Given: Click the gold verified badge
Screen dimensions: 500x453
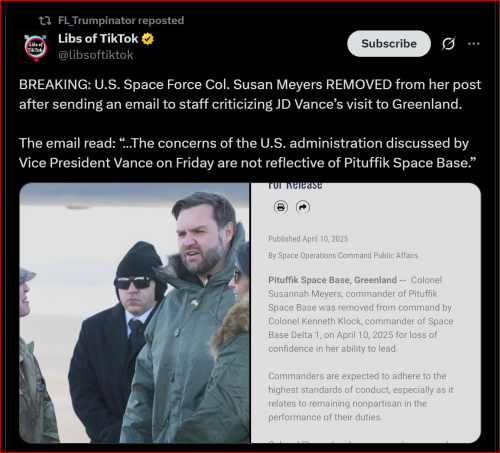Looking at the screenshot, I should (x=148, y=39).
